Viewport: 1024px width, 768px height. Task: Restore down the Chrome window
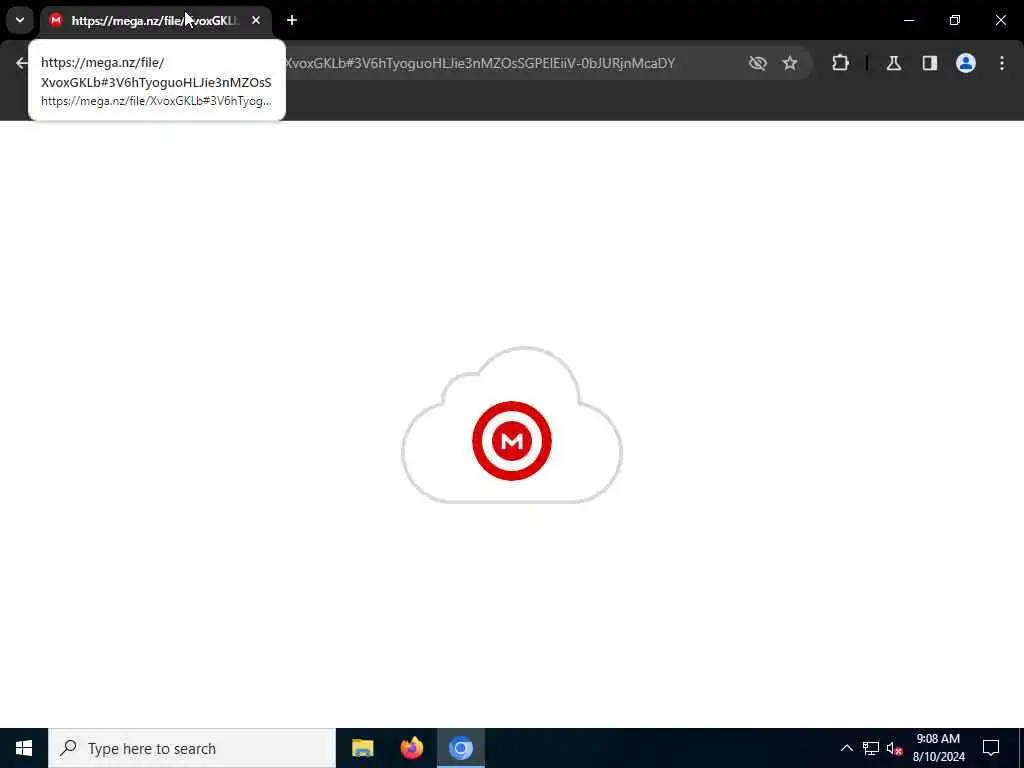(955, 20)
